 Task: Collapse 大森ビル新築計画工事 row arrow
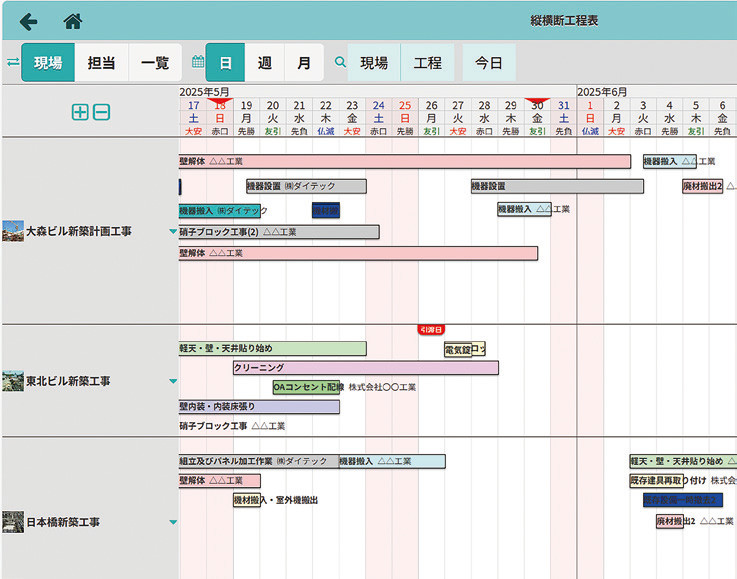click(x=173, y=231)
